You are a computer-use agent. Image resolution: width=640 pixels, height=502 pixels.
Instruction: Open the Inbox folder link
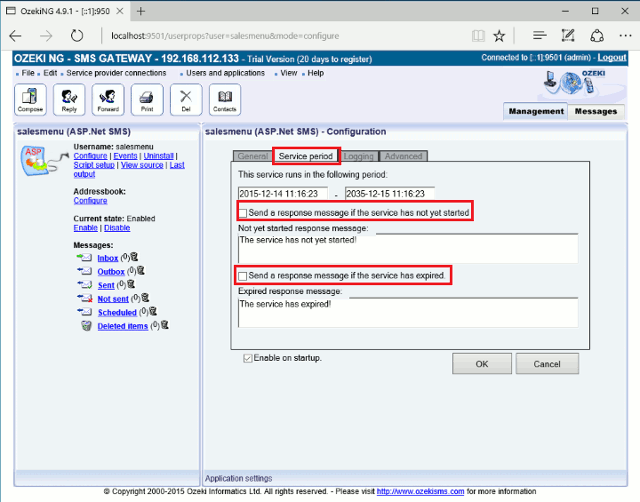[108, 258]
